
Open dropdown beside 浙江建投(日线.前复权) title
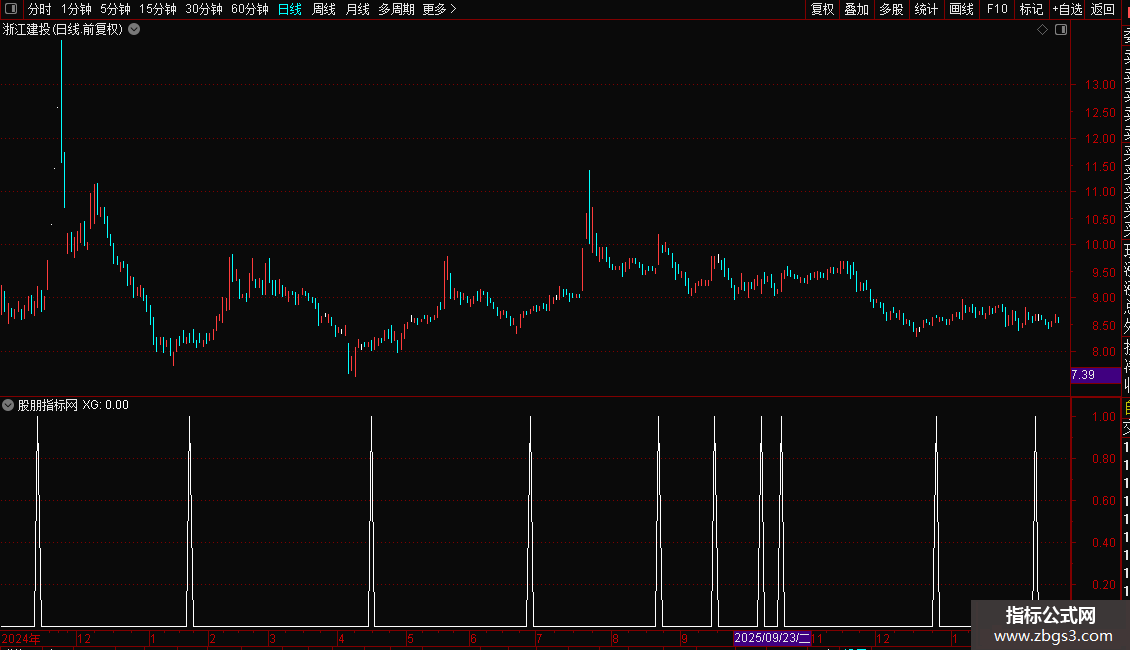pos(134,30)
